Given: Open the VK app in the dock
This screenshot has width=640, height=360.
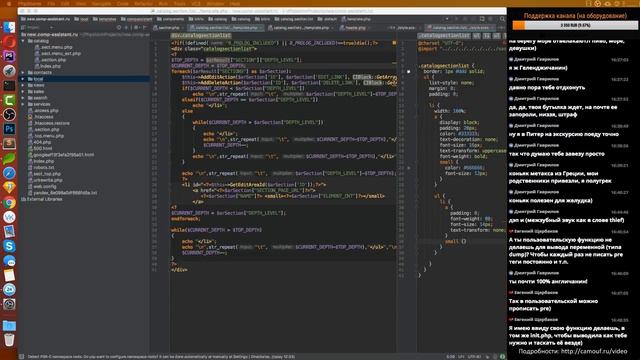Looking at the screenshot, I should [x=9, y=217].
